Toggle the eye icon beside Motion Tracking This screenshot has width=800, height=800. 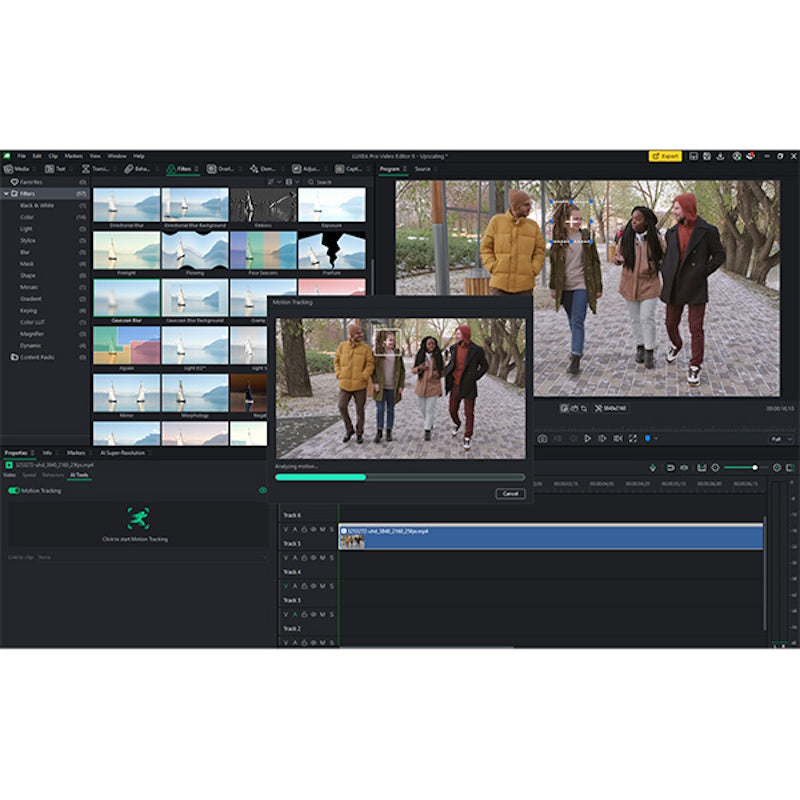pyautogui.click(x=263, y=490)
